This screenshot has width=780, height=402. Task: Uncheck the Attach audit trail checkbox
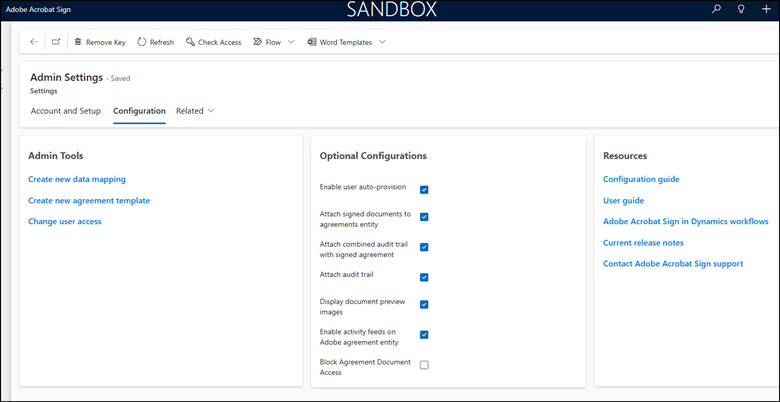pyautogui.click(x=424, y=277)
